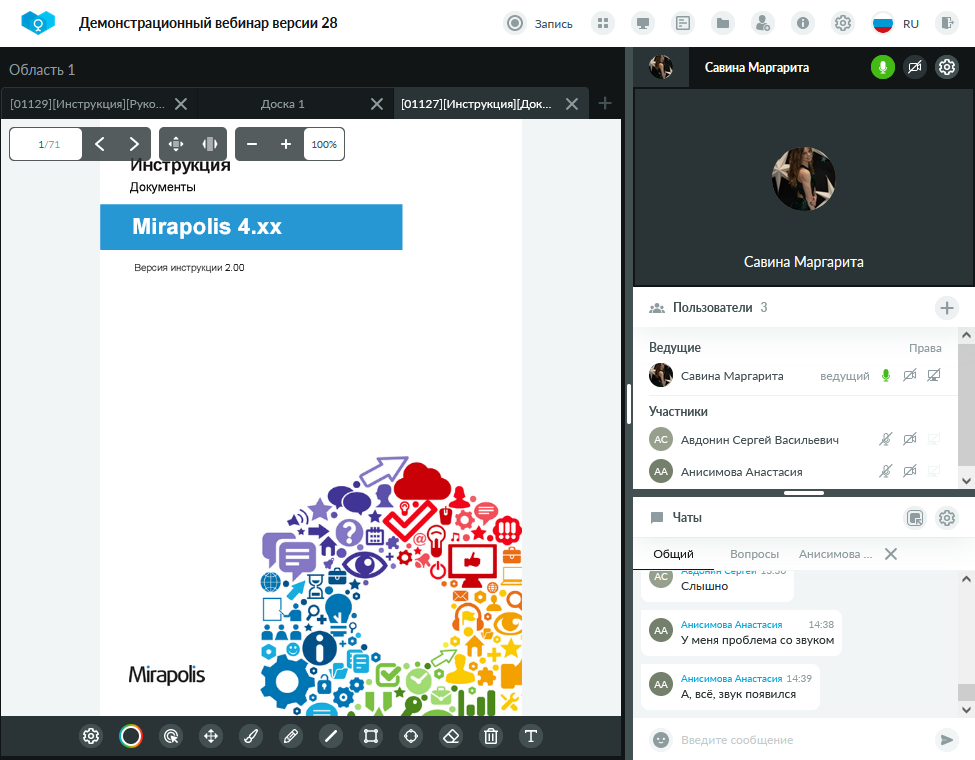Image resolution: width=975 pixels, height=760 pixels.
Task: Select the brush drawing tool
Action: (251, 736)
